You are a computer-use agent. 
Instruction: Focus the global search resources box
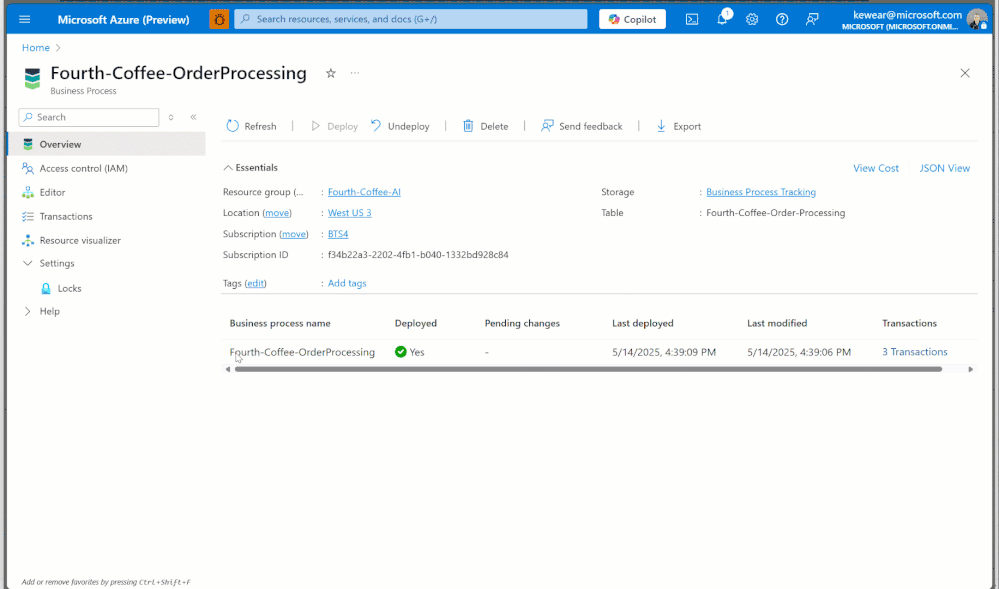[410, 19]
